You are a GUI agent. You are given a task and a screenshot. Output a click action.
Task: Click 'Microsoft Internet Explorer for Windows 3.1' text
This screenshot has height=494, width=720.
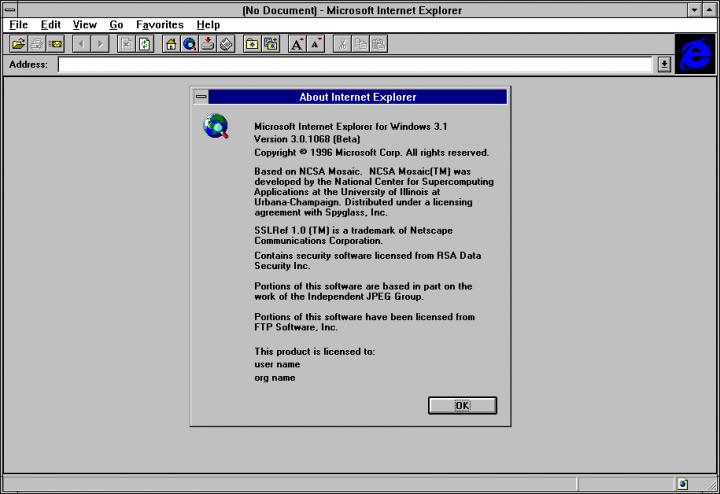click(351, 126)
